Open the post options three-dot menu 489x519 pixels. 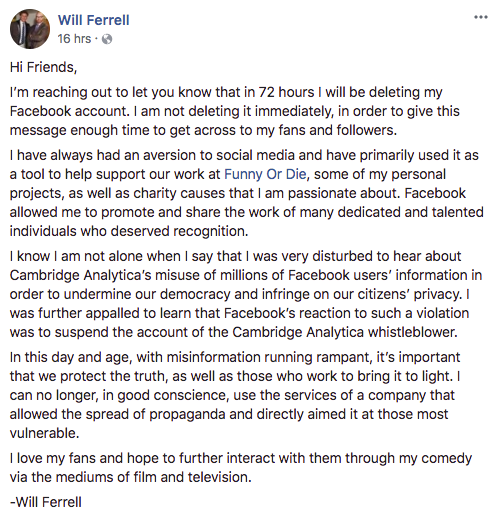click(481, 17)
